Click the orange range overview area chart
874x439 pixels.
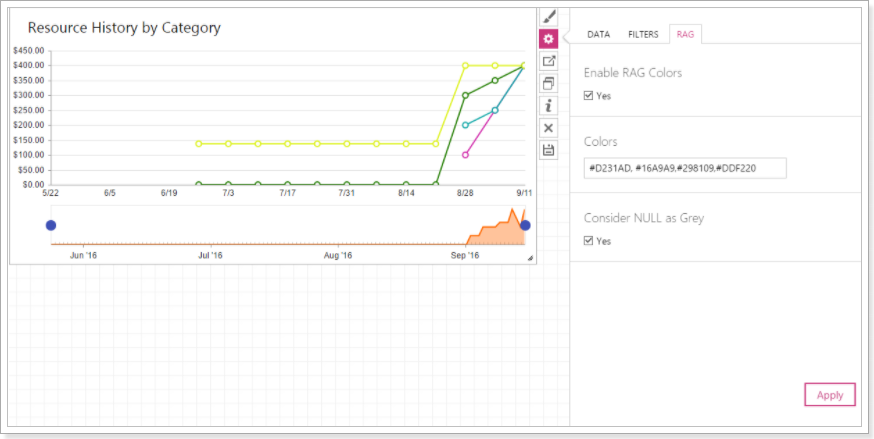point(496,228)
